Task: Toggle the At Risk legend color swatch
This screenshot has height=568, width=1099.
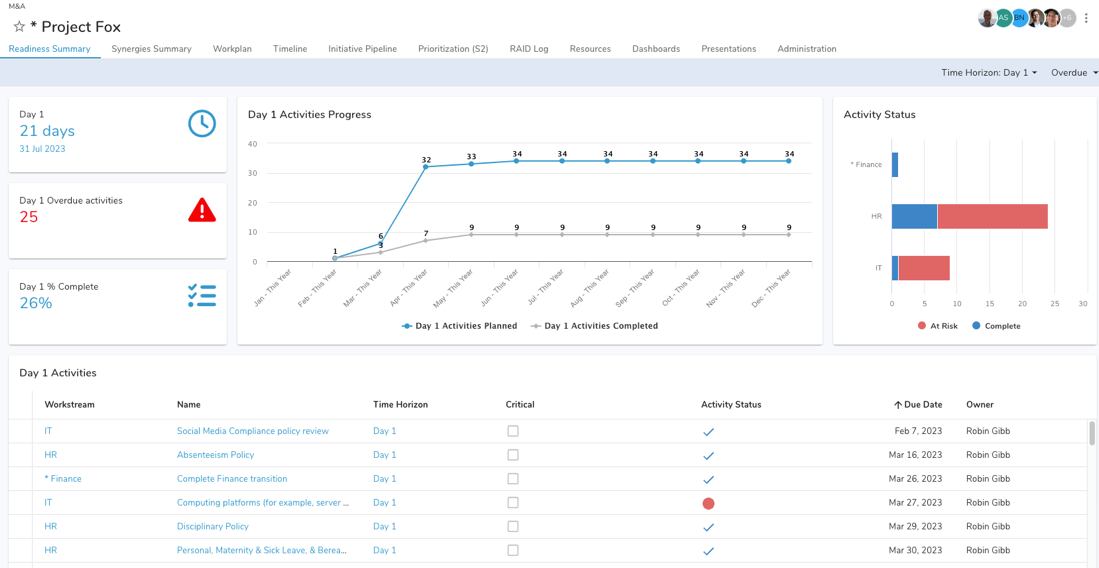Action: coord(922,326)
